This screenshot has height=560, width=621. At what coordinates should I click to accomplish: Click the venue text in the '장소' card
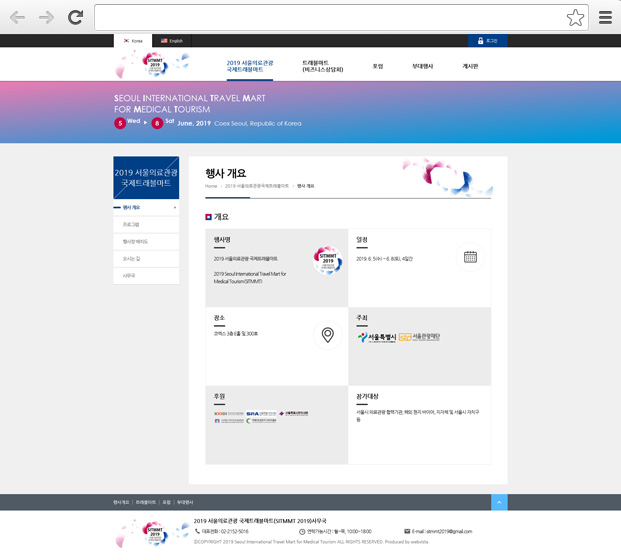click(x=236, y=334)
